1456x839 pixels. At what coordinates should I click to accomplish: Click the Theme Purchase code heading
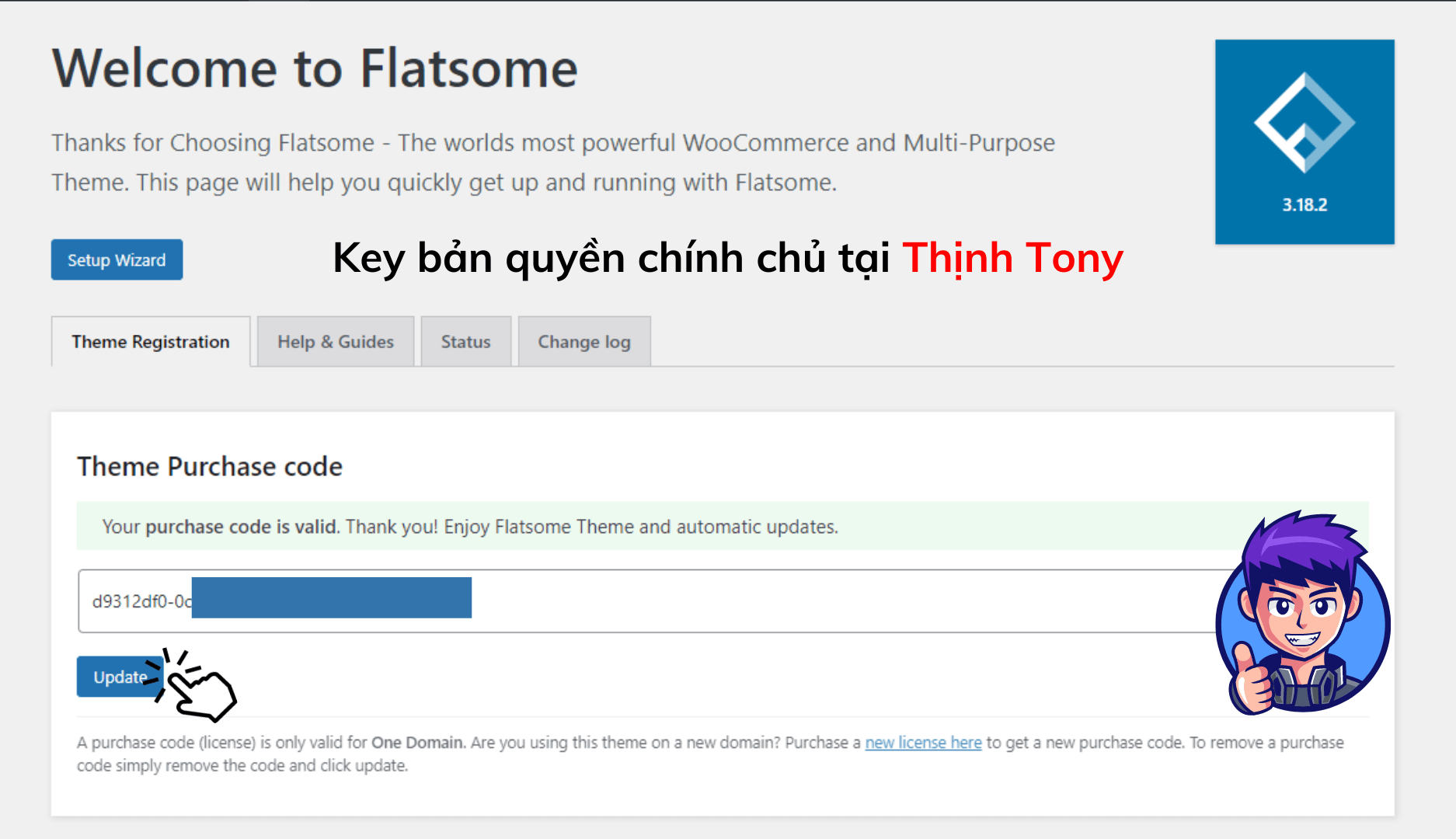click(209, 467)
